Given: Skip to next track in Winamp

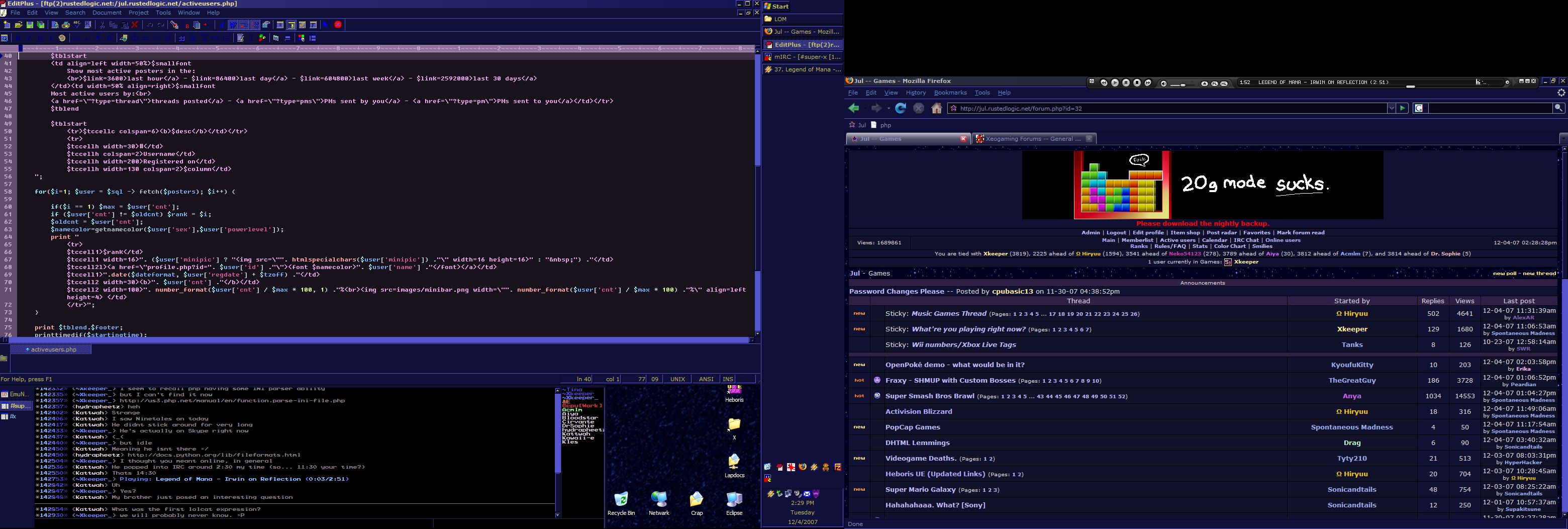Looking at the screenshot, I should coord(1148,83).
